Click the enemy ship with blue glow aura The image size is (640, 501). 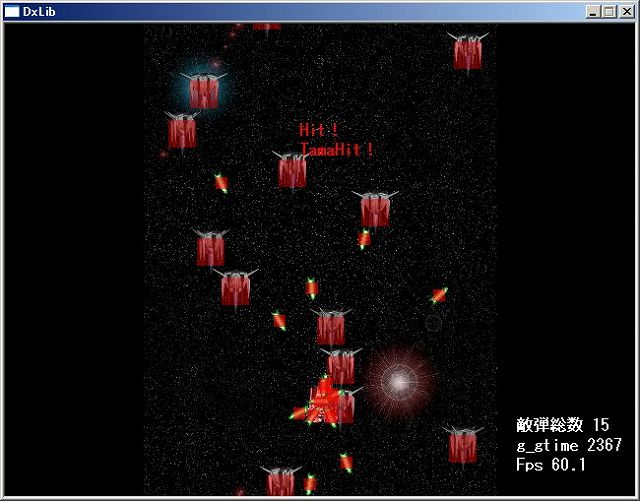[203, 91]
